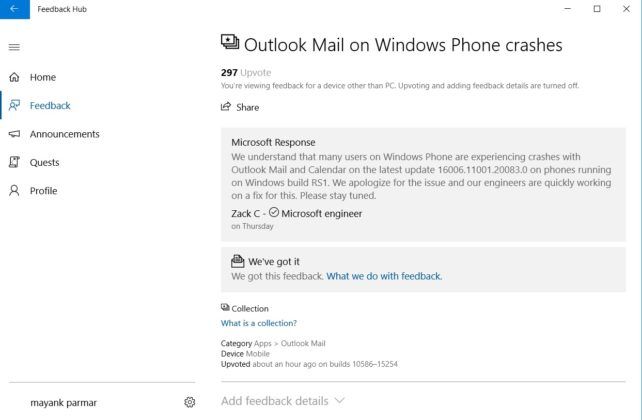
Task: Open 'What we do with feedback' link
Action: (x=384, y=276)
